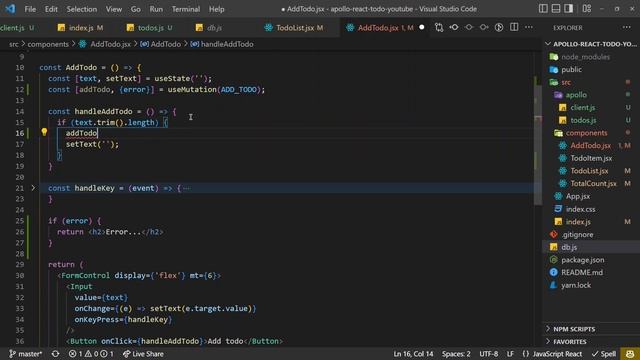Expand the NPM SCRIPTS section
The image size is (640, 360).
tap(591, 329)
